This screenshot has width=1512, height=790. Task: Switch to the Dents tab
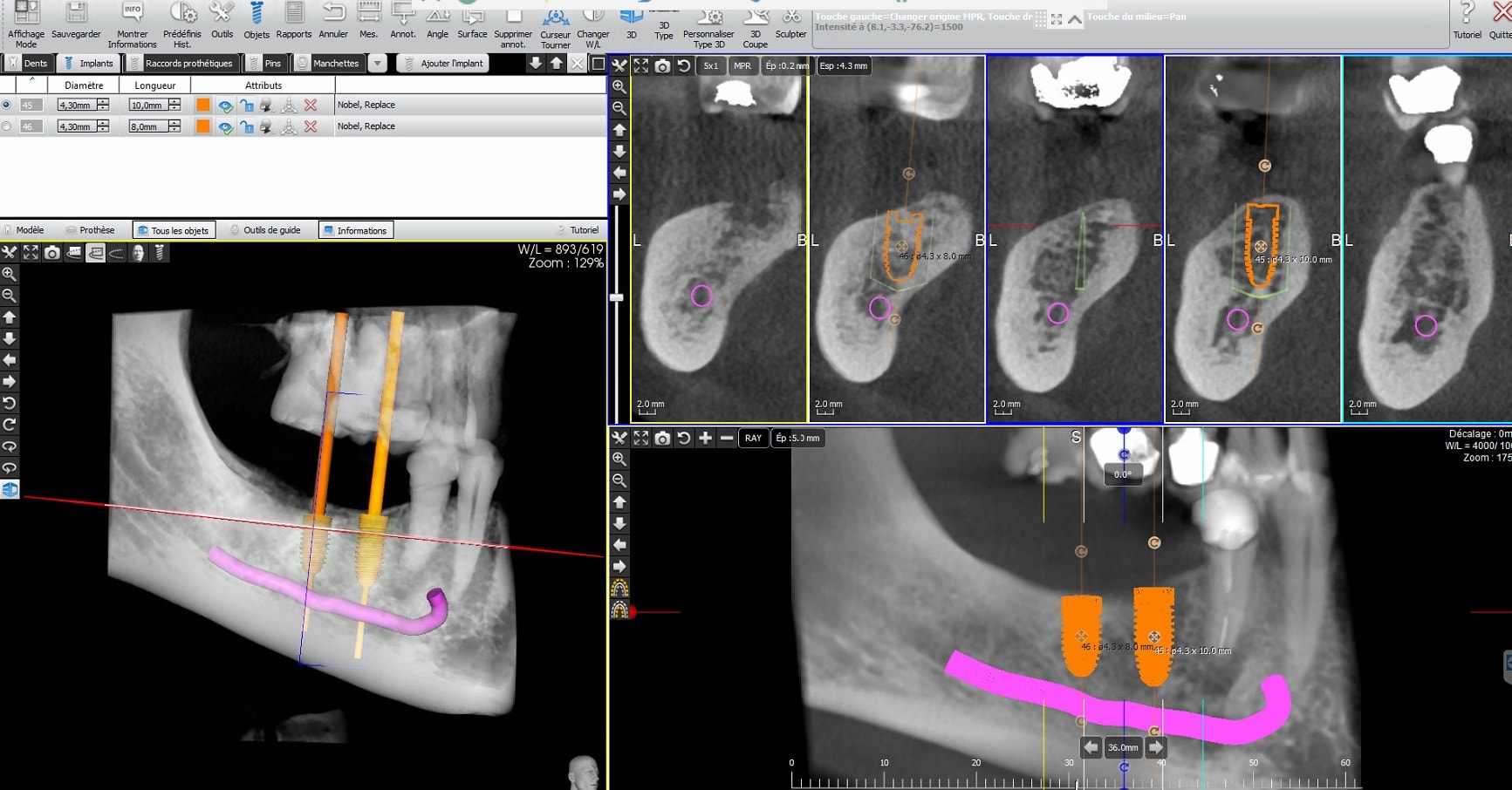[x=28, y=64]
